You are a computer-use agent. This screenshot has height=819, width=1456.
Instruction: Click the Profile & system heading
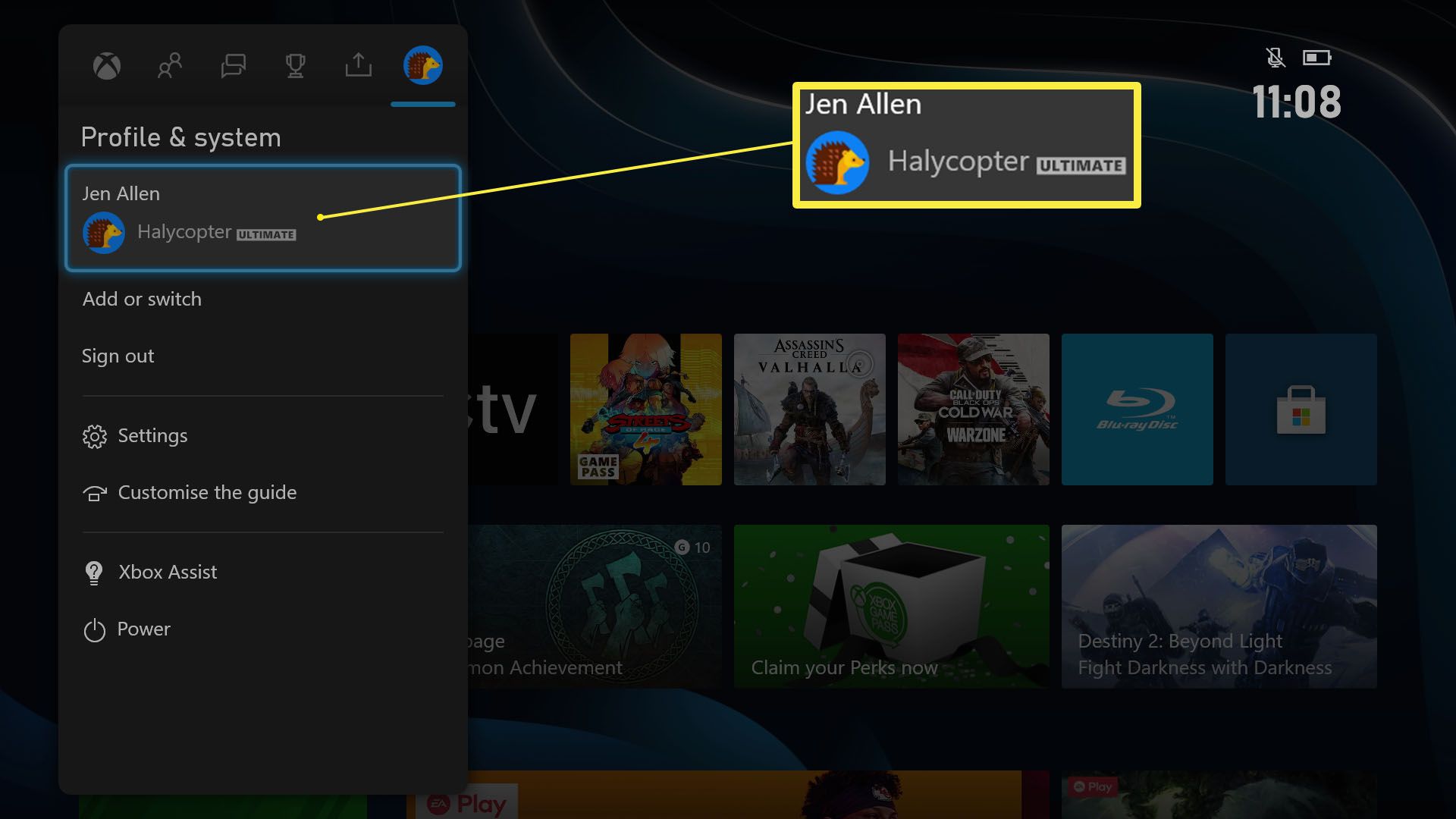click(180, 137)
